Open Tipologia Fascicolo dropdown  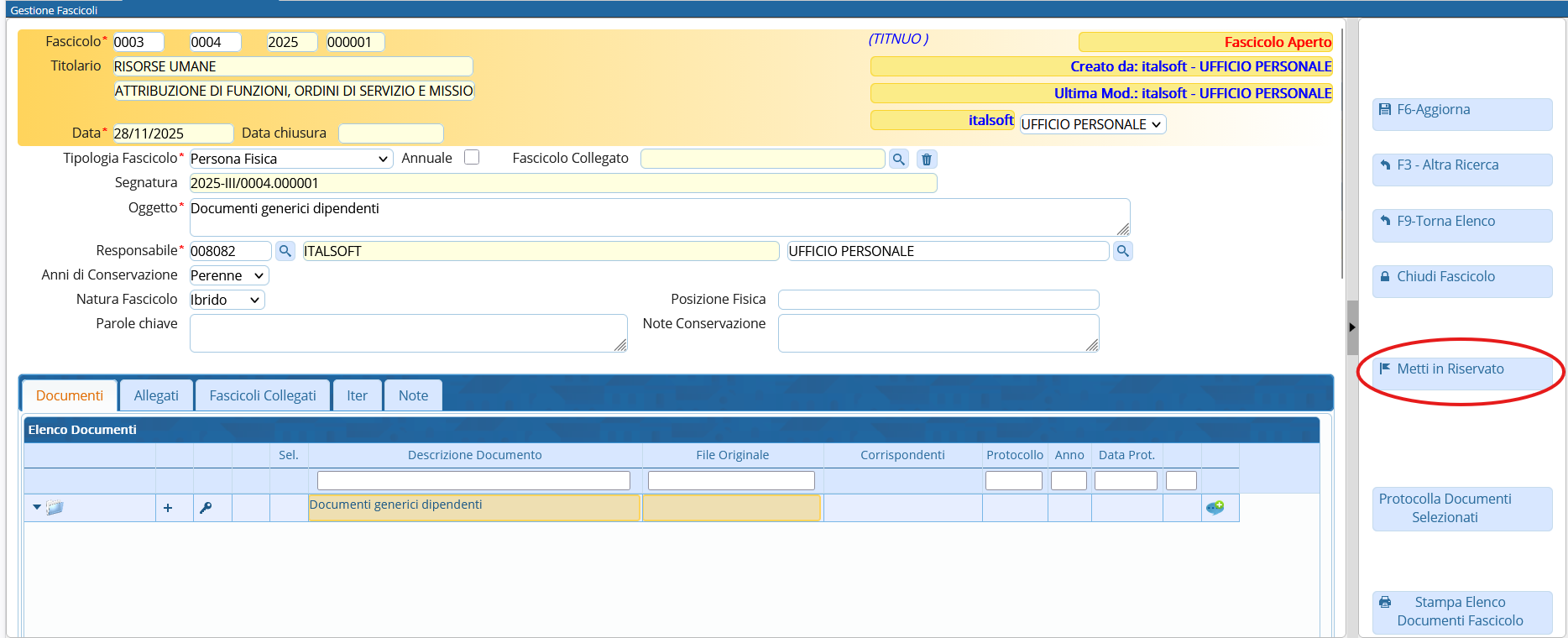(290, 159)
